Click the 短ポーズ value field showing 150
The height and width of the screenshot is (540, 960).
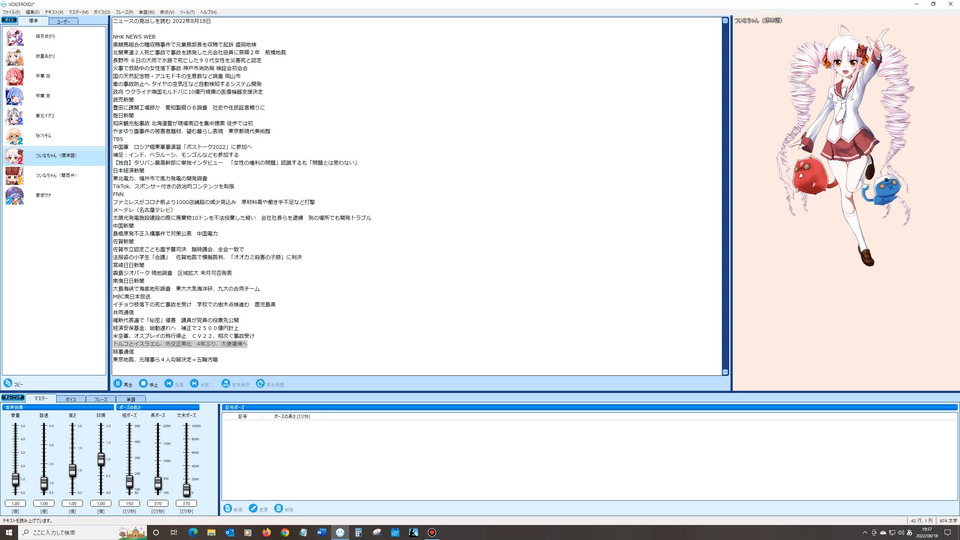(129, 503)
